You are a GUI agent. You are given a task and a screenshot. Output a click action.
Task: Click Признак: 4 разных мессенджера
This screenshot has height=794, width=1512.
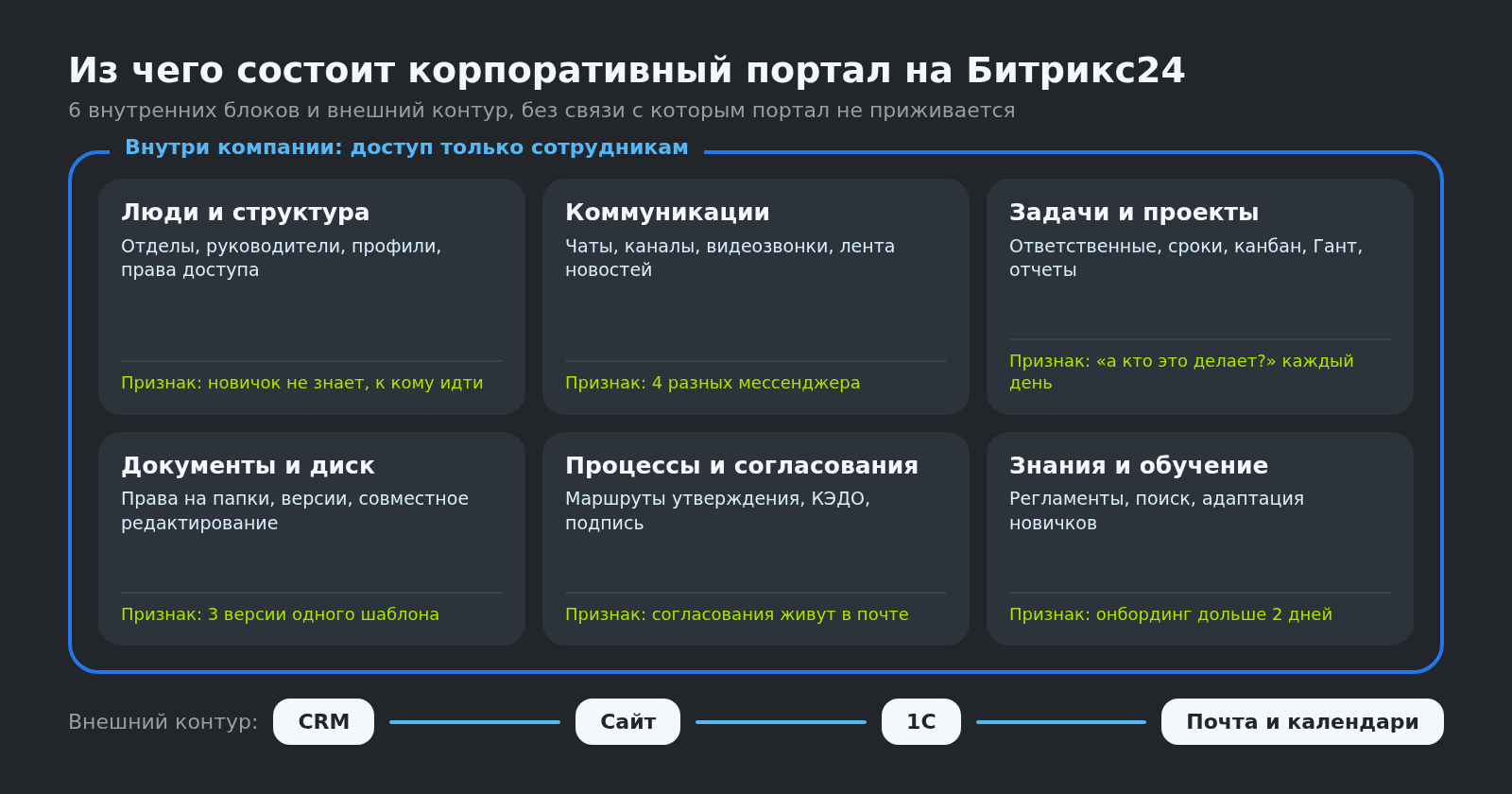pos(713,383)
